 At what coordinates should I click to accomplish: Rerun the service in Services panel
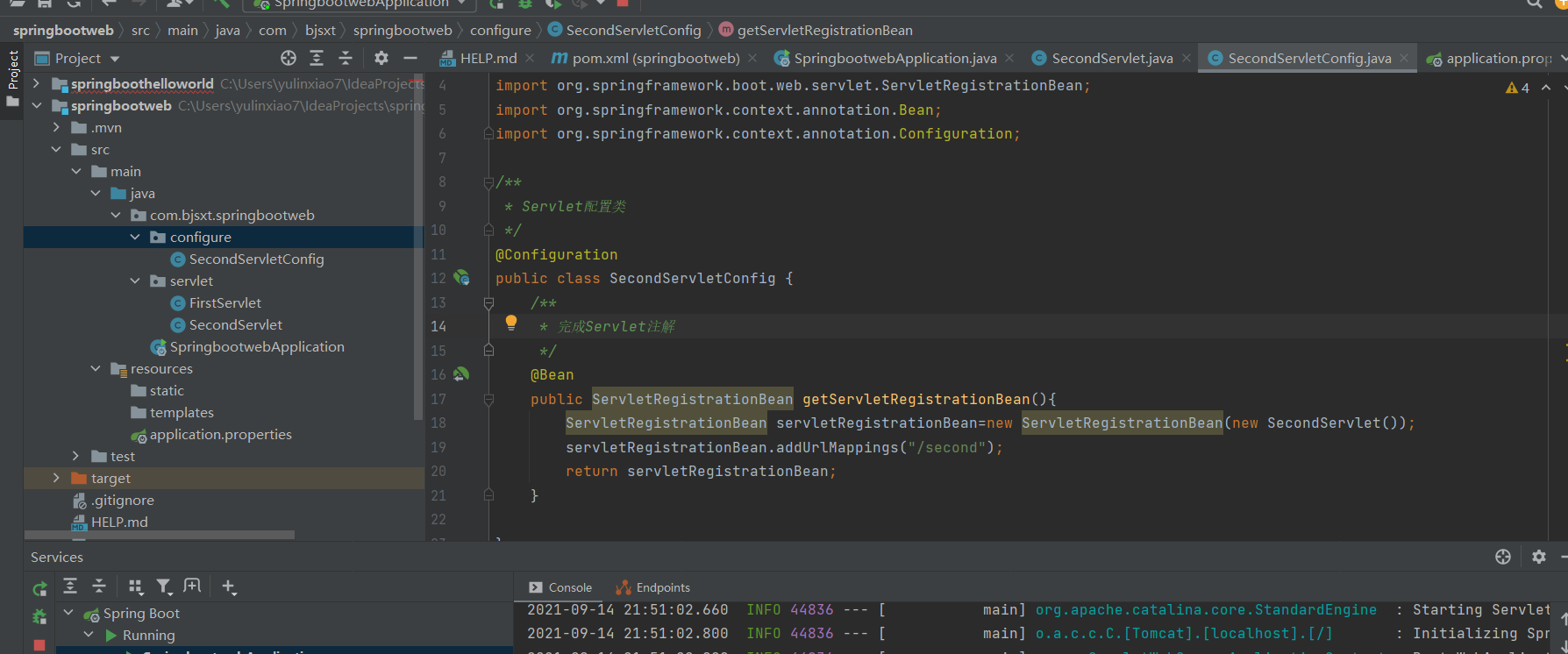click(x=39, y=589)
